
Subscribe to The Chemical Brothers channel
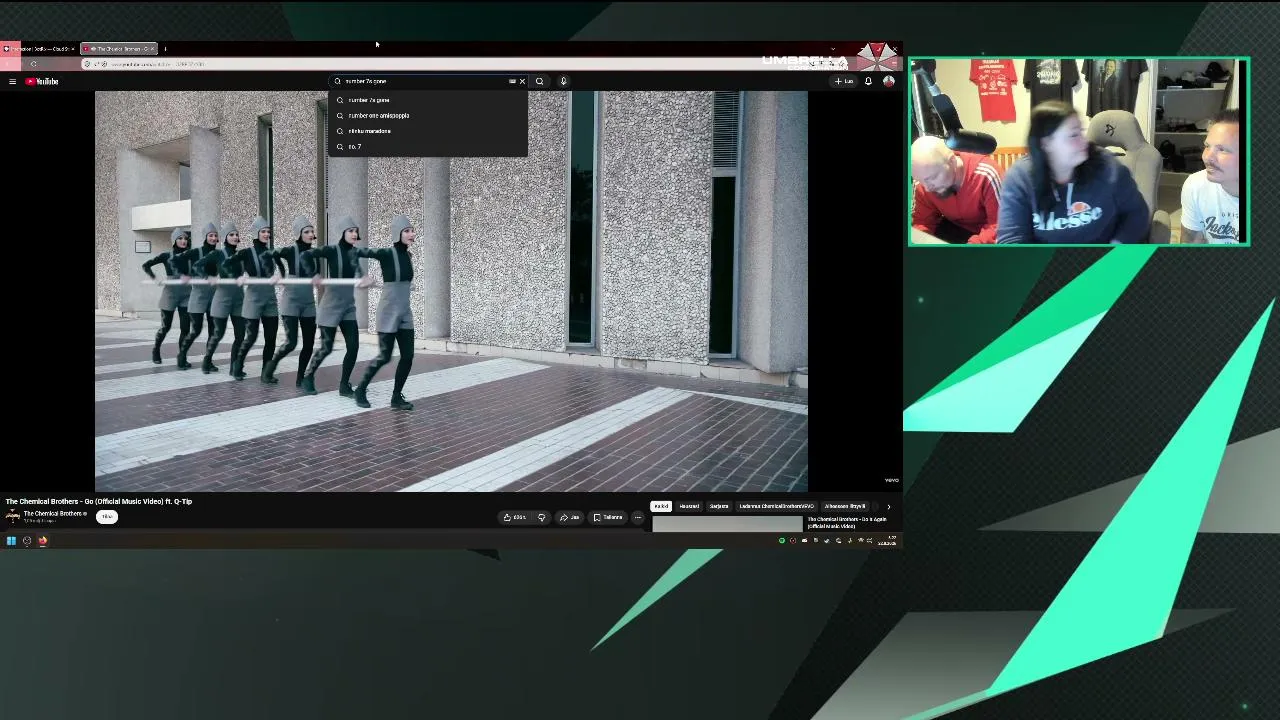point(107,516)
